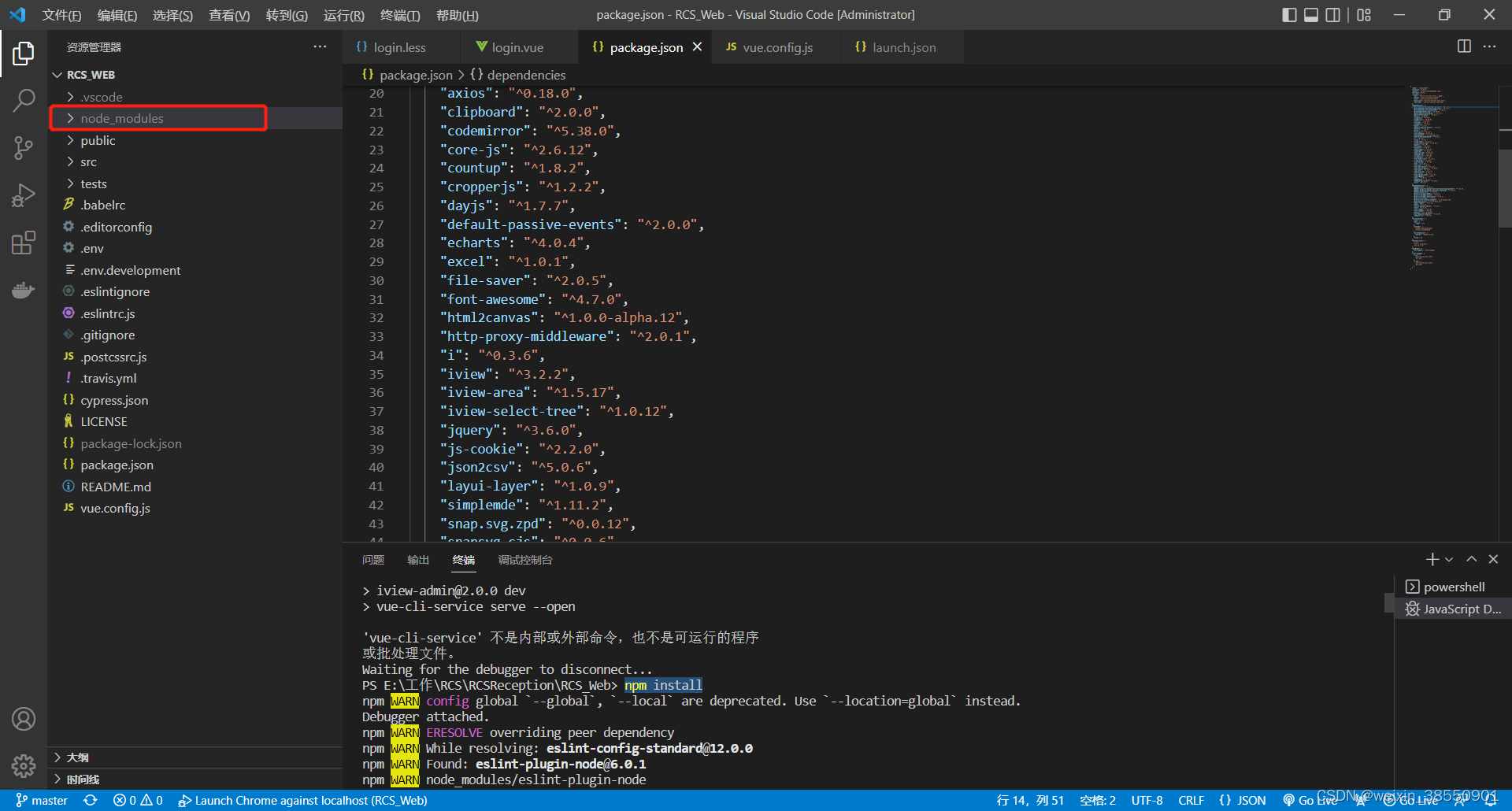Screen dimensions: 1512x811
Task: Toggle the primary sidebar visibility
Action: [1289, 14]
